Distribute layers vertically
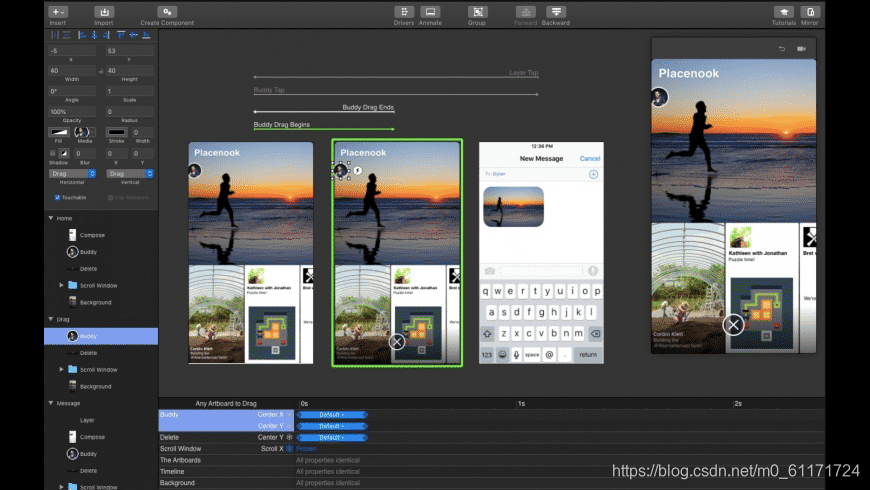The width and height of the screenshot is (870, 490). [67, 35]
